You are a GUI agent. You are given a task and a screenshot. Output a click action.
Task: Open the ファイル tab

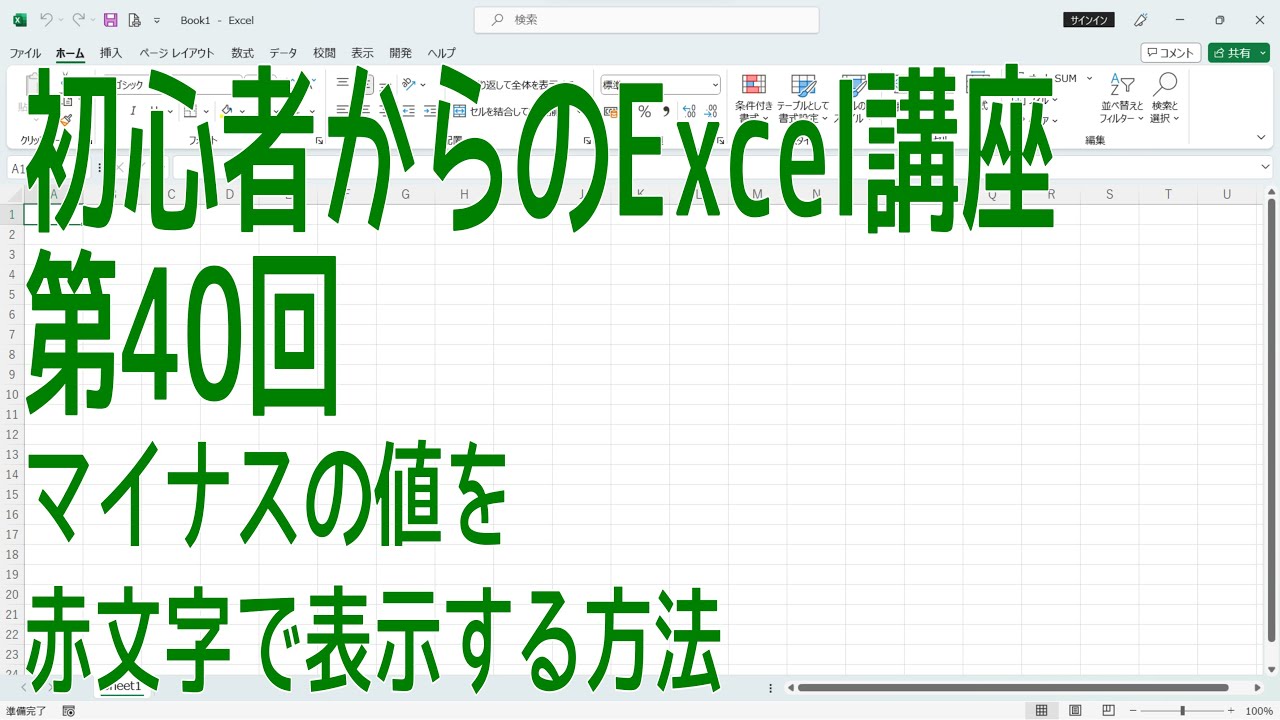(x=25, y=53)
